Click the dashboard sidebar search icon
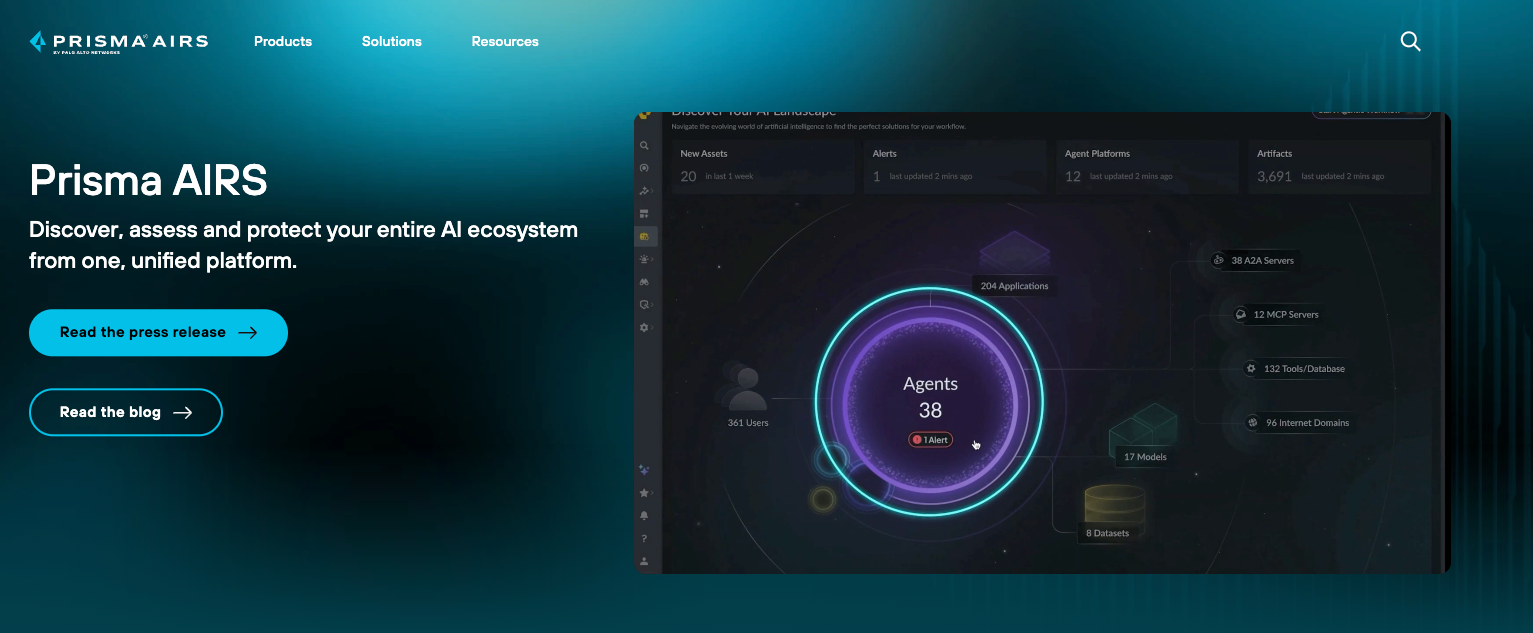1533x633 pixels. point(645,146)
